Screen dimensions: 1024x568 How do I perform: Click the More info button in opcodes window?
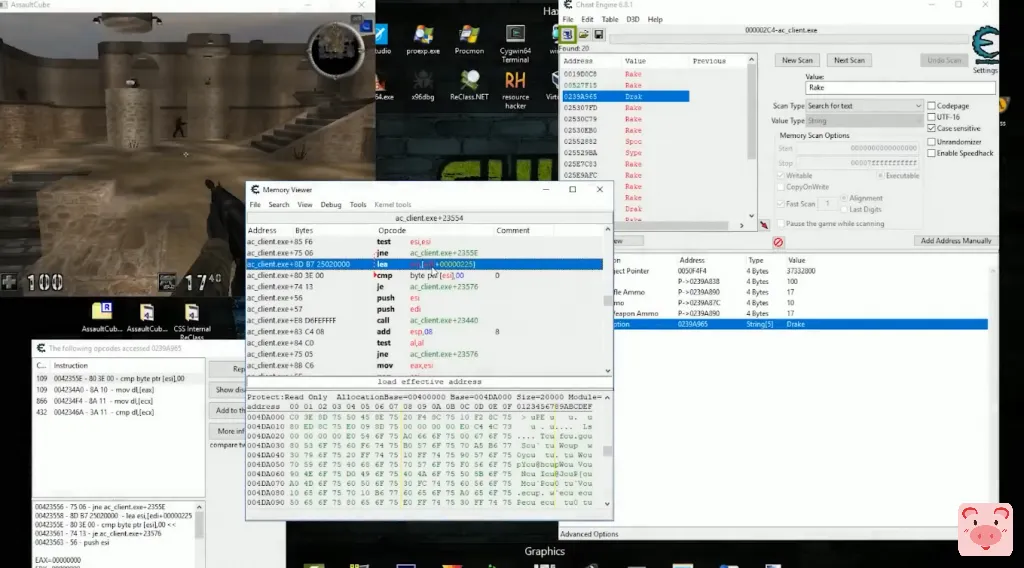click(230, 431)
